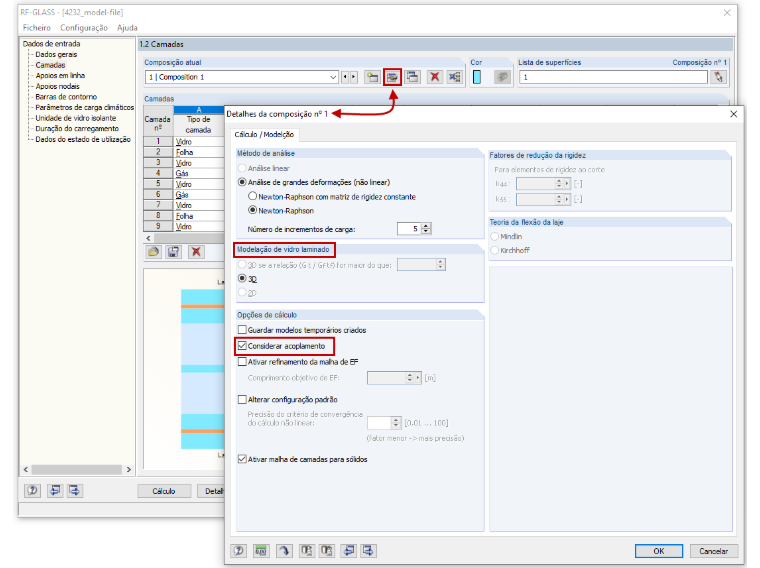Open Barras de contorno in the tree
760x568 pixels.
66,97
